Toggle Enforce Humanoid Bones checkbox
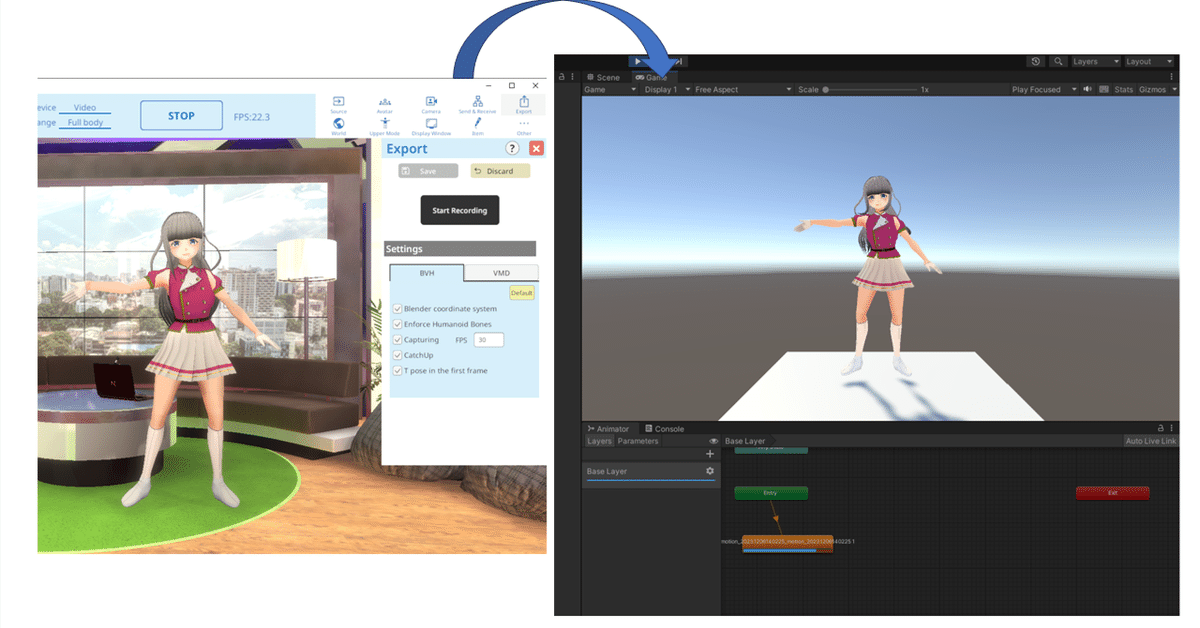Image resolution: width=1200 pixels, height=628 pixels. tap(397, 324)
